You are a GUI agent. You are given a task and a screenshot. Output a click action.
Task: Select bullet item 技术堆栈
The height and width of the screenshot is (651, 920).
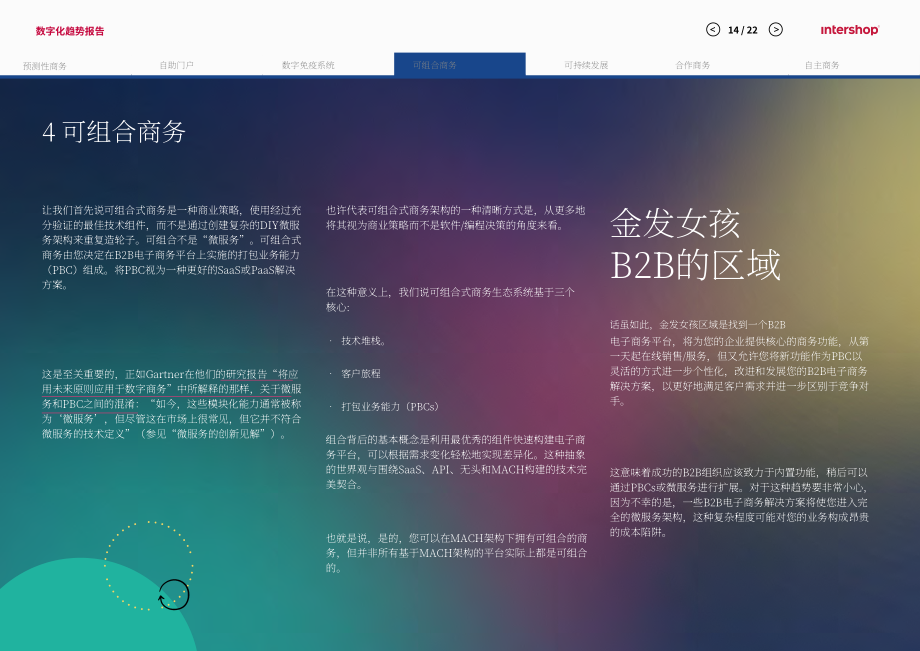363,341
